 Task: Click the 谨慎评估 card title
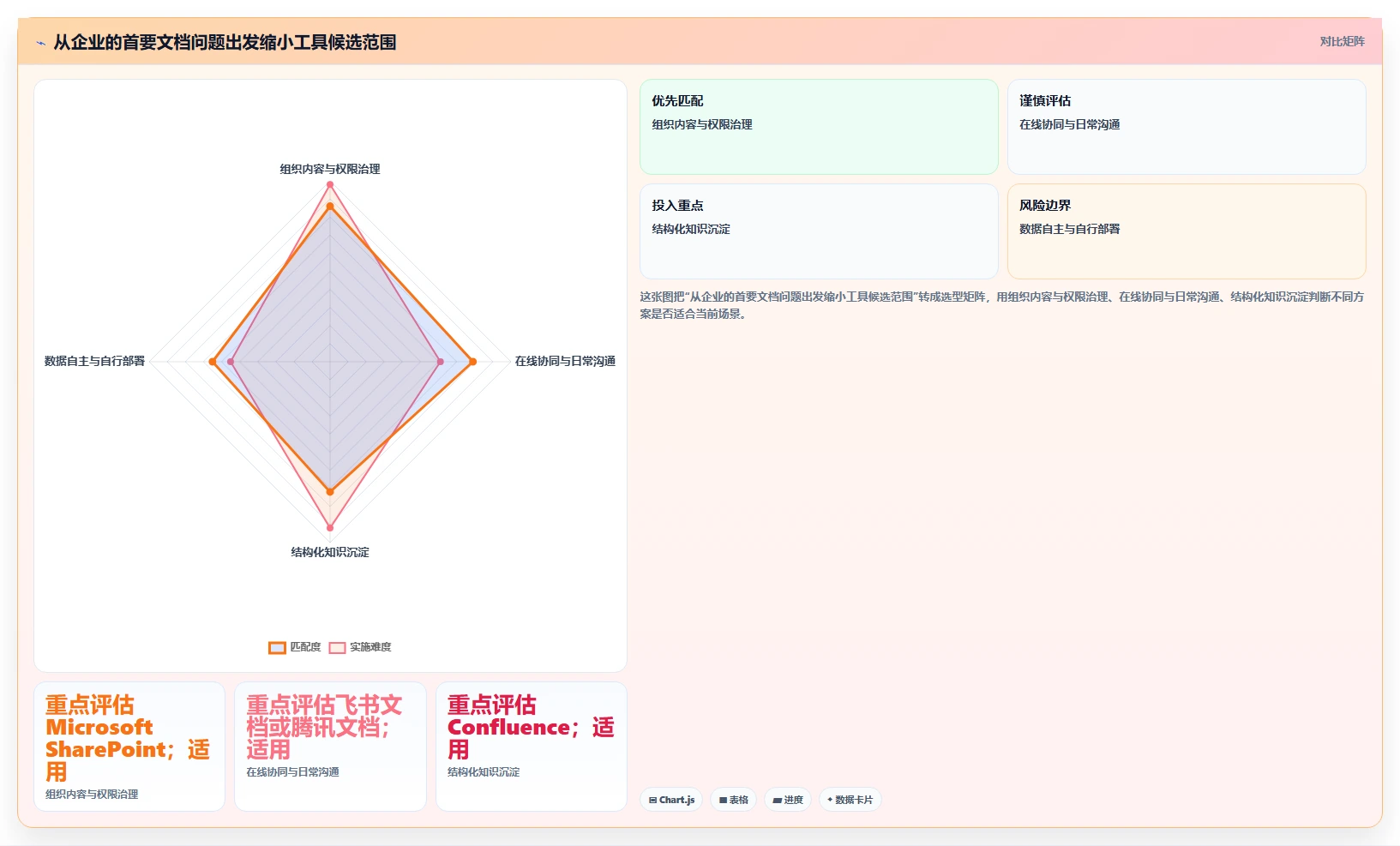(1045, 100)
